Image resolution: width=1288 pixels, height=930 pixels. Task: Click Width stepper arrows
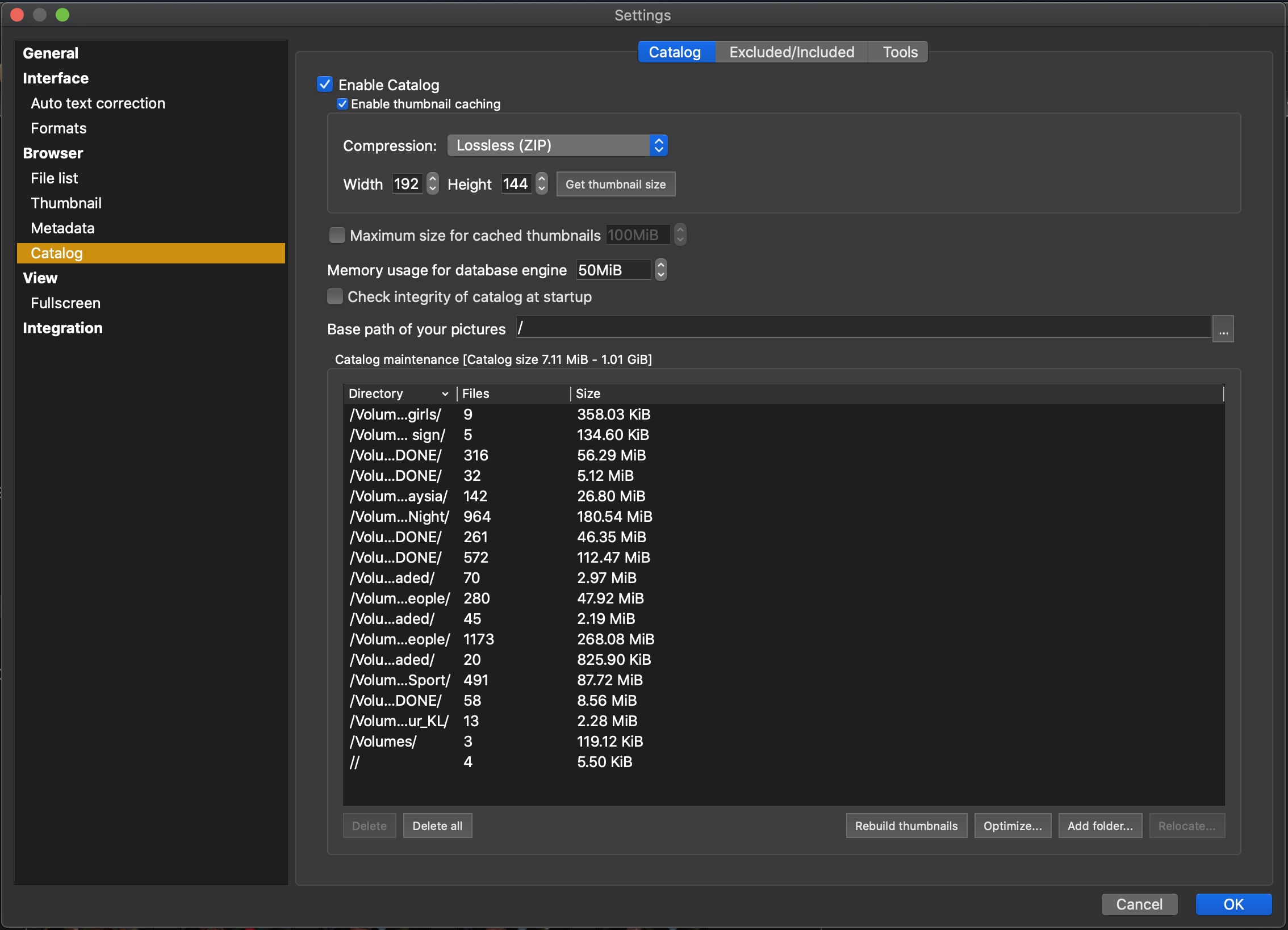pos(433,184)
